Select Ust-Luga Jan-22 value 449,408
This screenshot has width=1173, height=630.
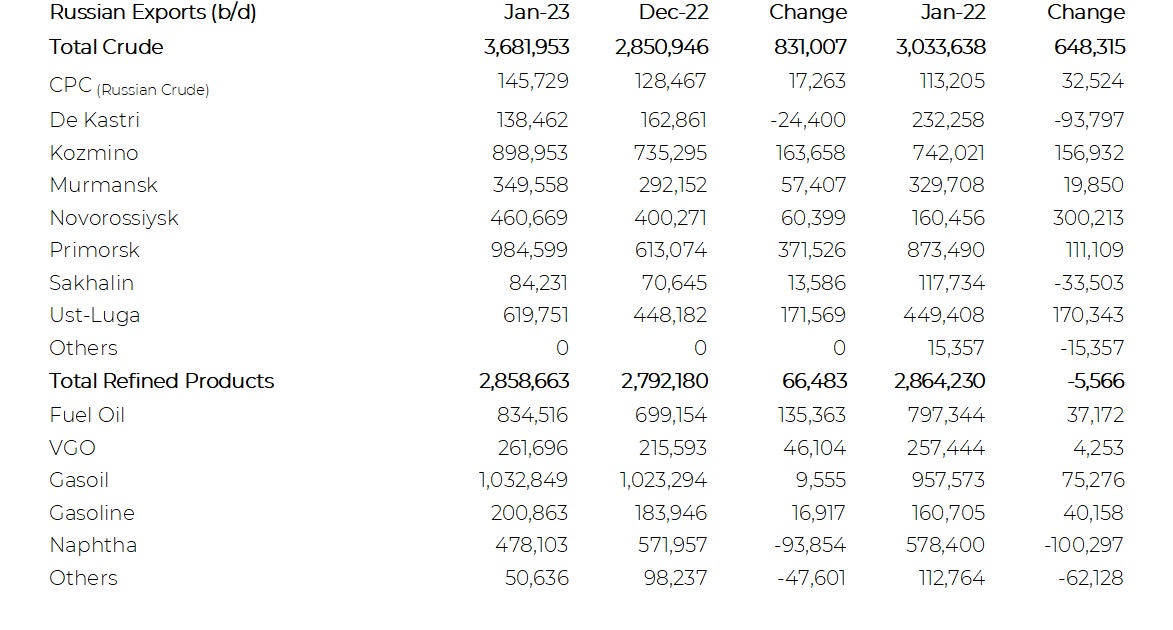tap(943, 315)
